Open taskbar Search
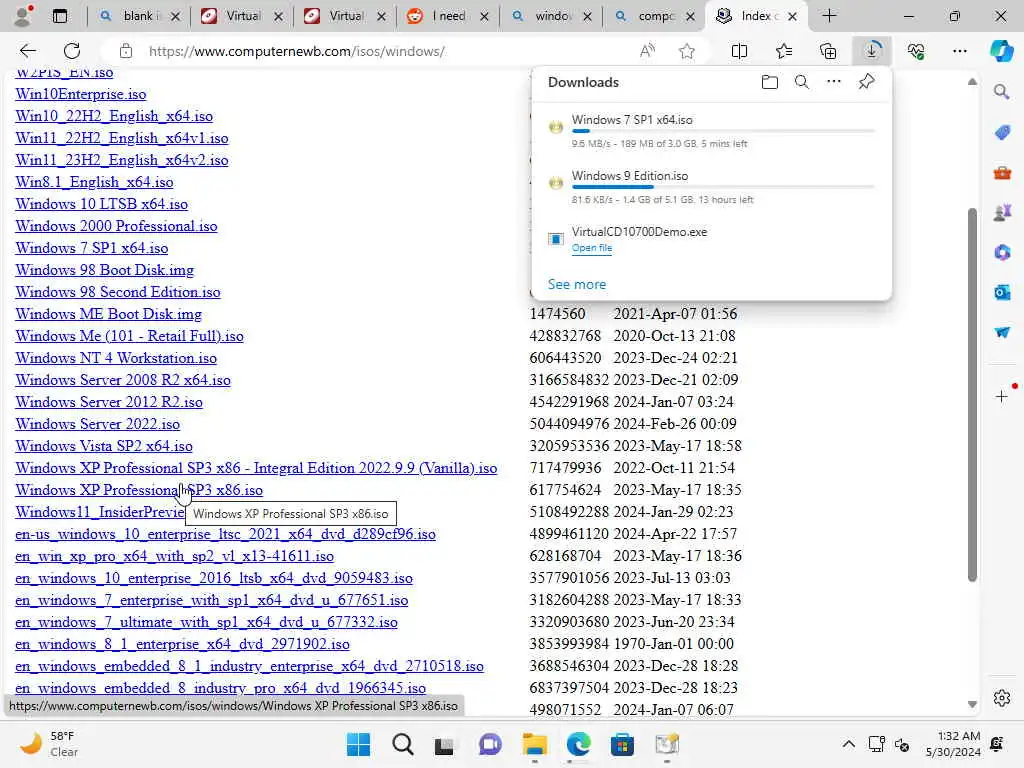The image size is (1024, 768). click(x=402, y=744)
